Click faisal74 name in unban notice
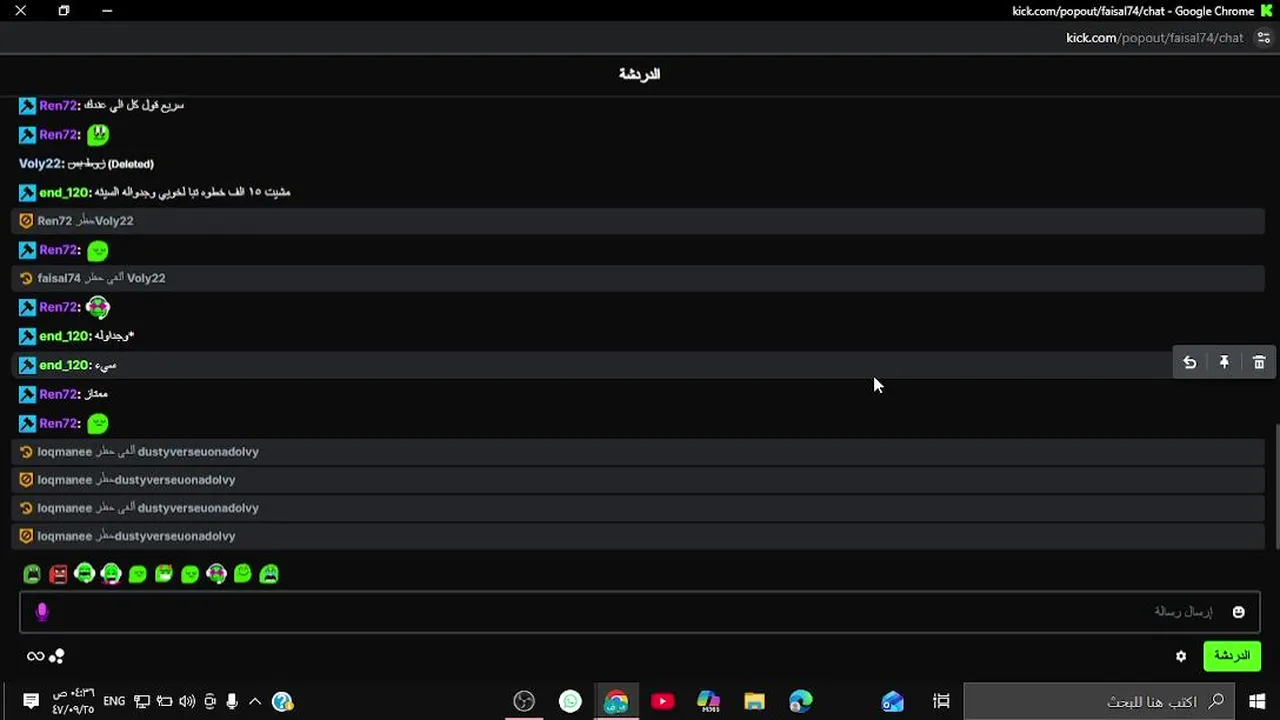The height and width of the screenshot is (720, 1280). point(59,278)
